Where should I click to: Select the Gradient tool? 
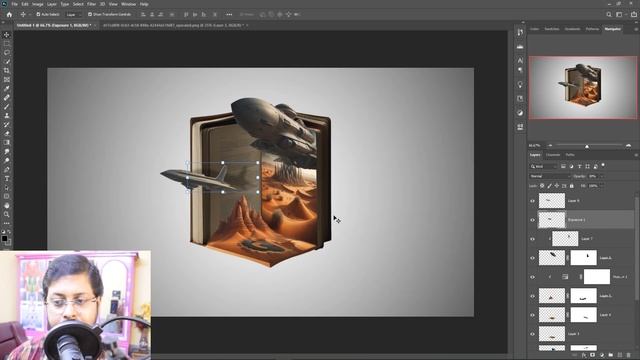7,142
